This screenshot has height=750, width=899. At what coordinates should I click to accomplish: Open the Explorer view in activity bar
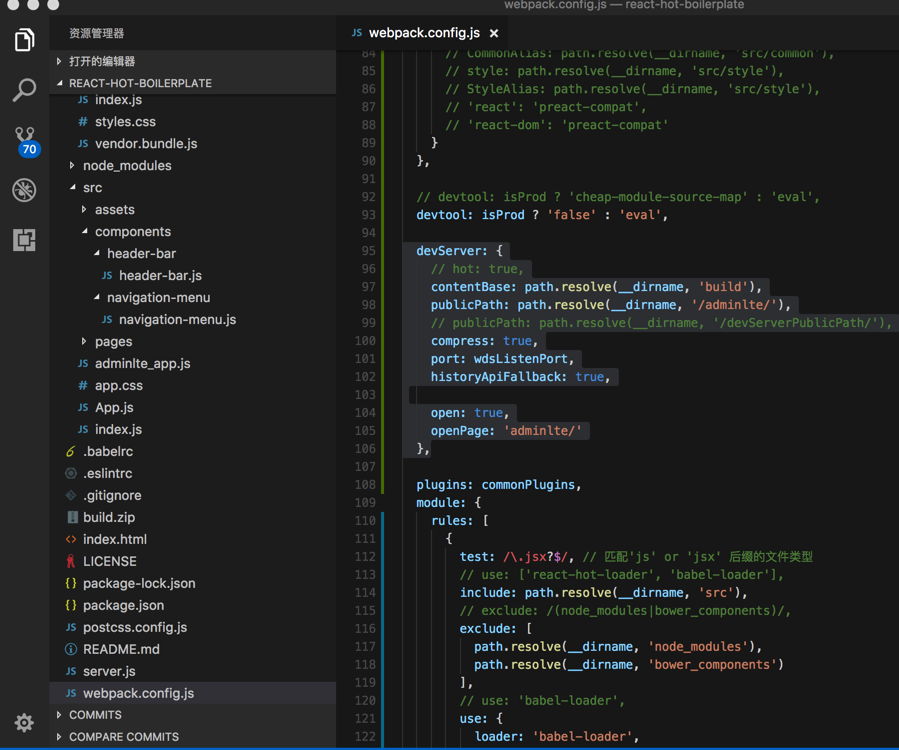click(x=24, y=40)
